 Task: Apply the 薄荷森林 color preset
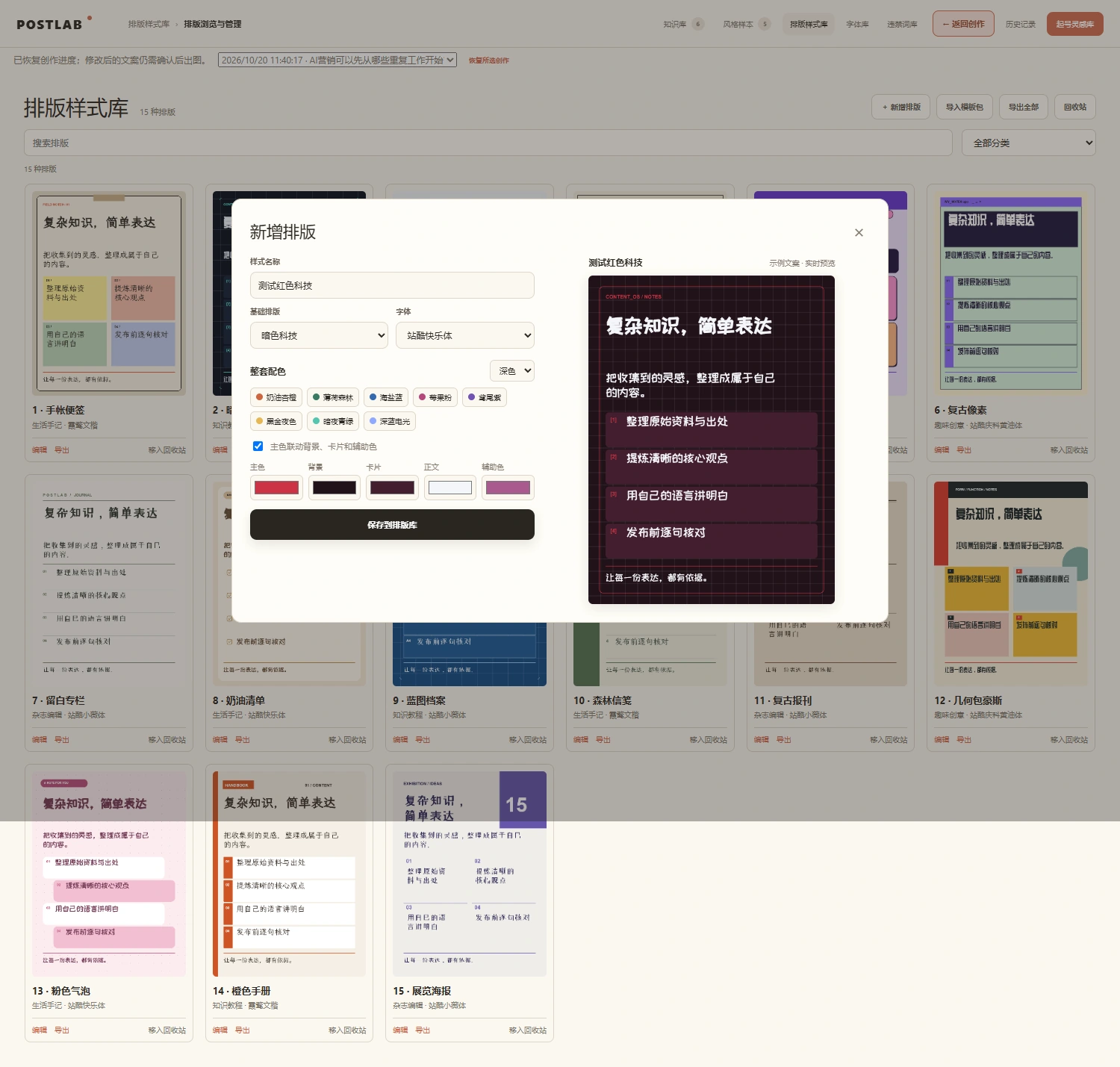[x=333, y=397]
